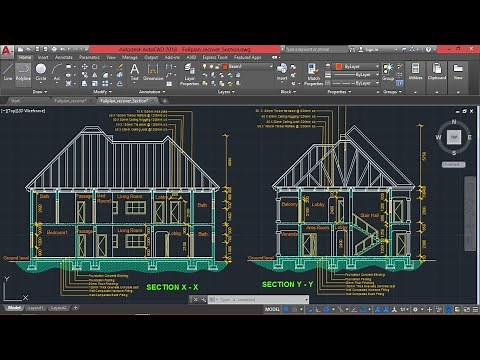
Task: Select the Line drawing tool
Action: tap(8, 72)
